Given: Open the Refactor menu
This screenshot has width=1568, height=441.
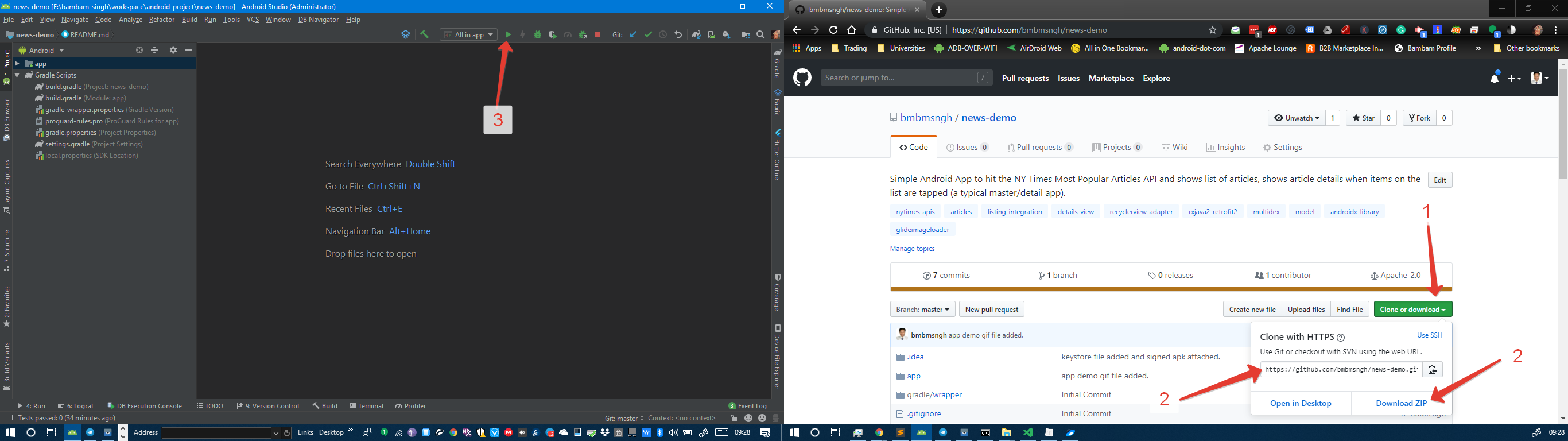Looking at the screenshot, I should click(x=161, y=20).
